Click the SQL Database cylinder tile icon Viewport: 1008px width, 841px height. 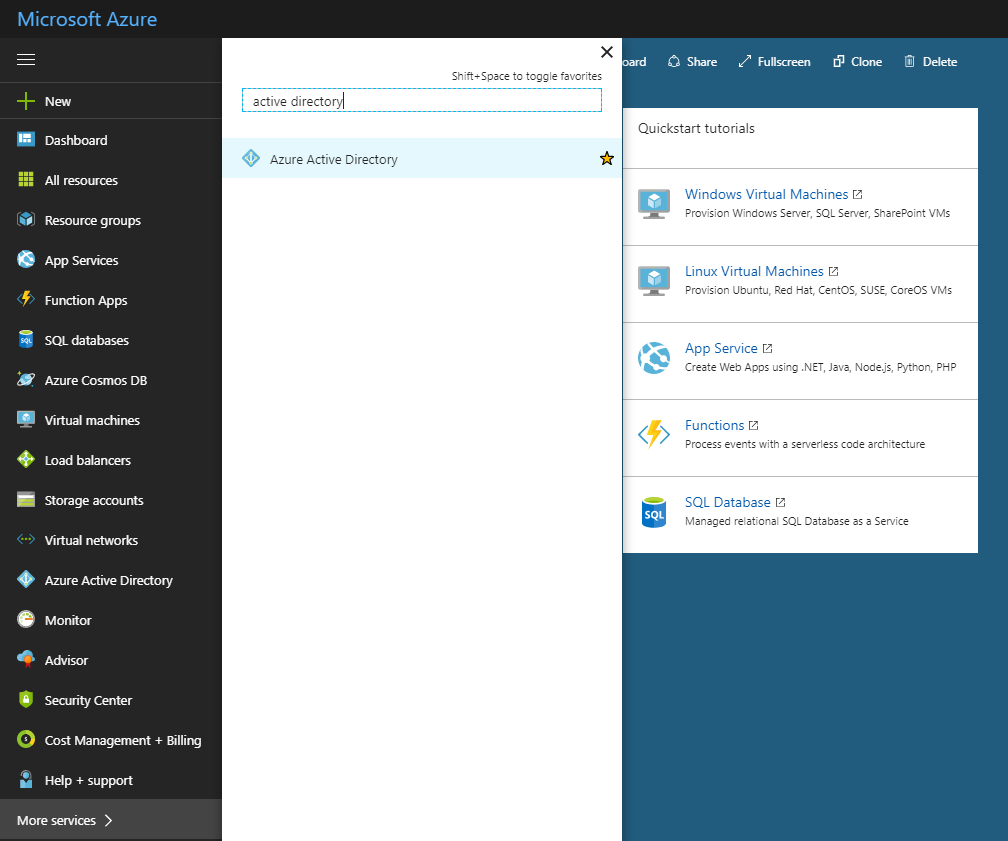(x=654, y=512)
